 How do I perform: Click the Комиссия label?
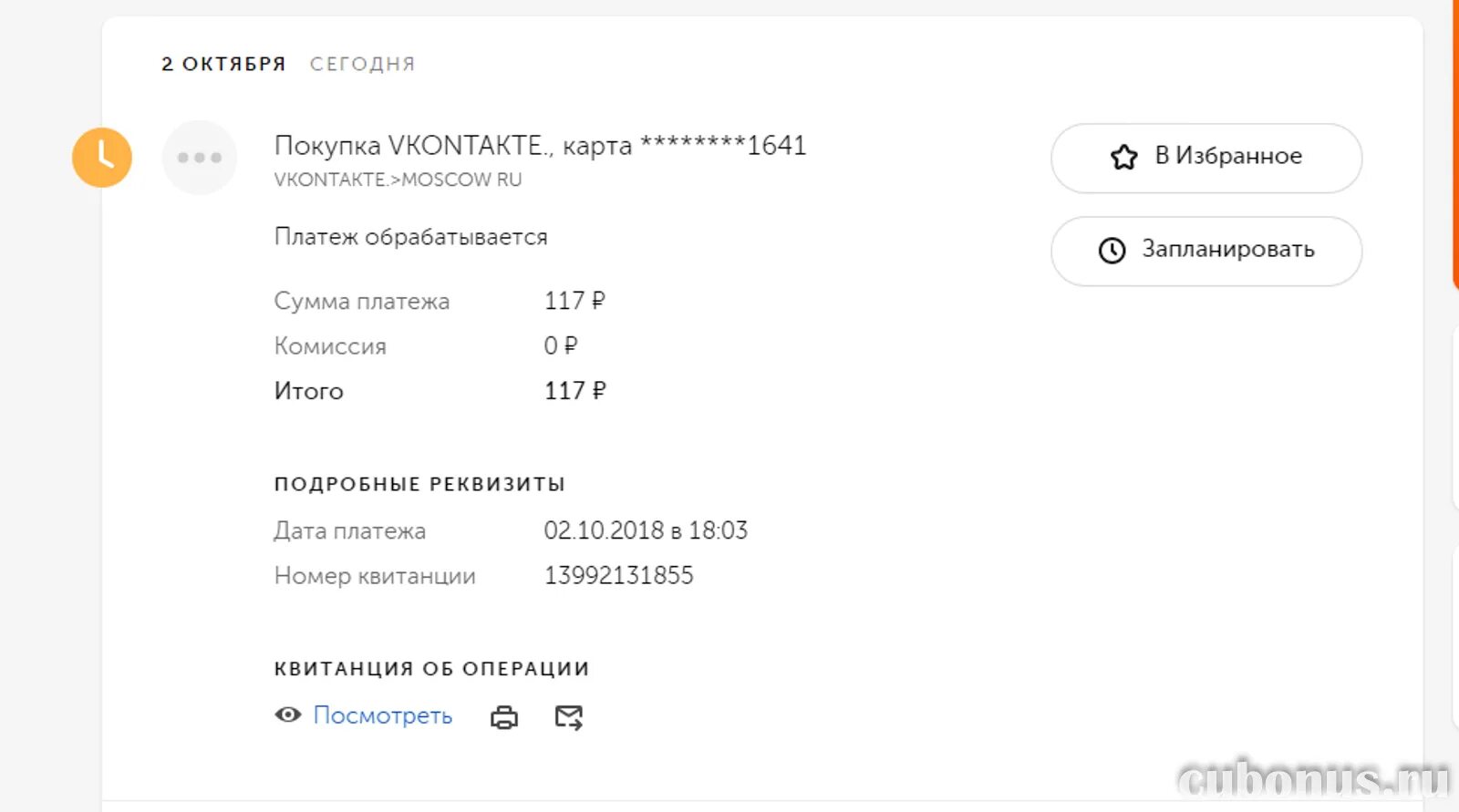point(330,346)
